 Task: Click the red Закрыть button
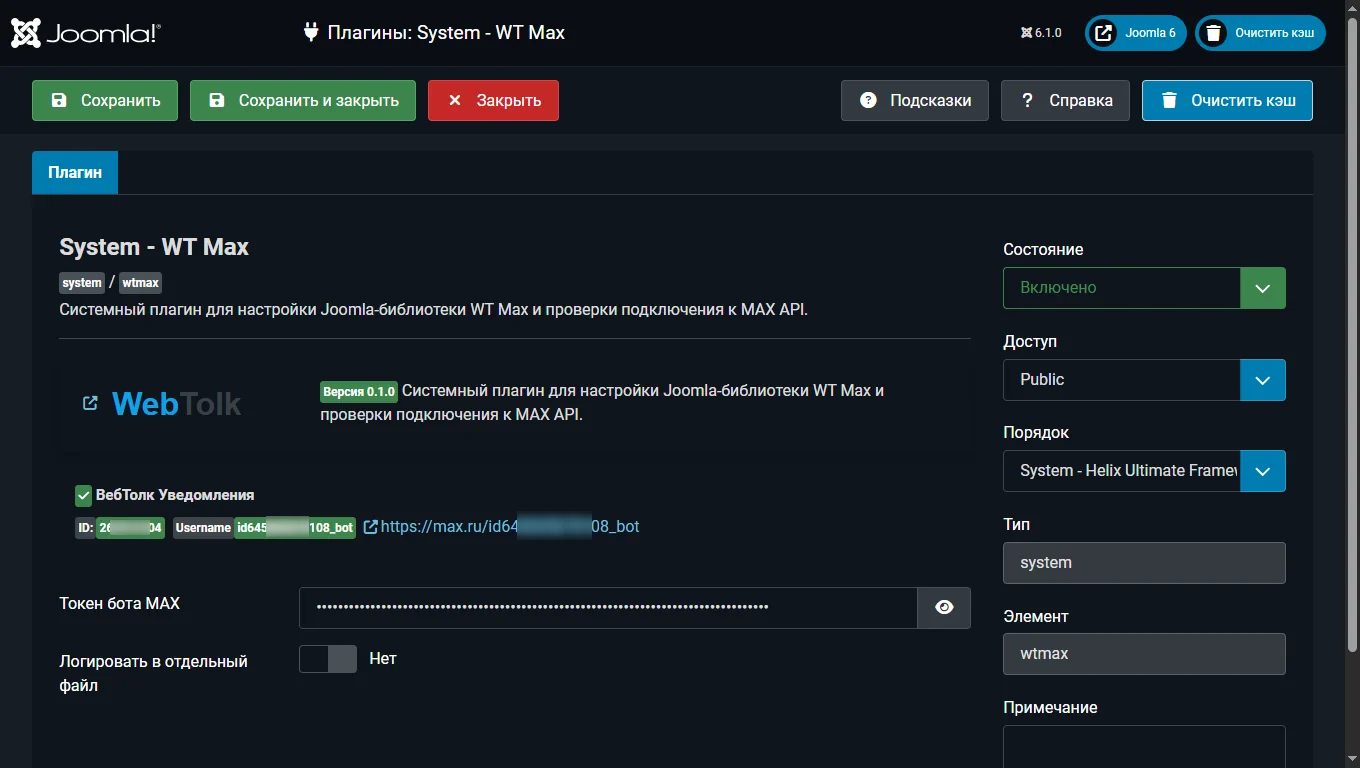click(493, 101)
